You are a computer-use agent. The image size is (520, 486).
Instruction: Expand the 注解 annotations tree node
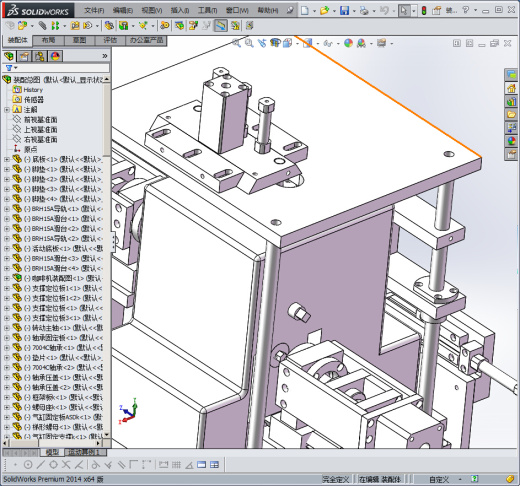(7, 110)
